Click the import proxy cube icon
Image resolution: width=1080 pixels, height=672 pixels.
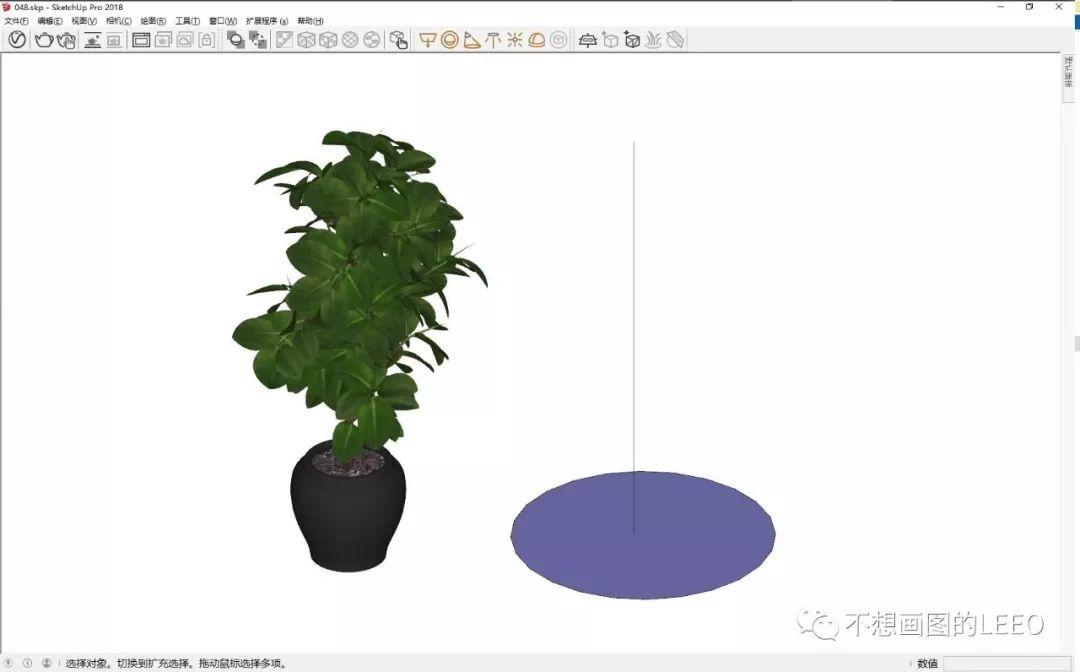click(632, 40)
